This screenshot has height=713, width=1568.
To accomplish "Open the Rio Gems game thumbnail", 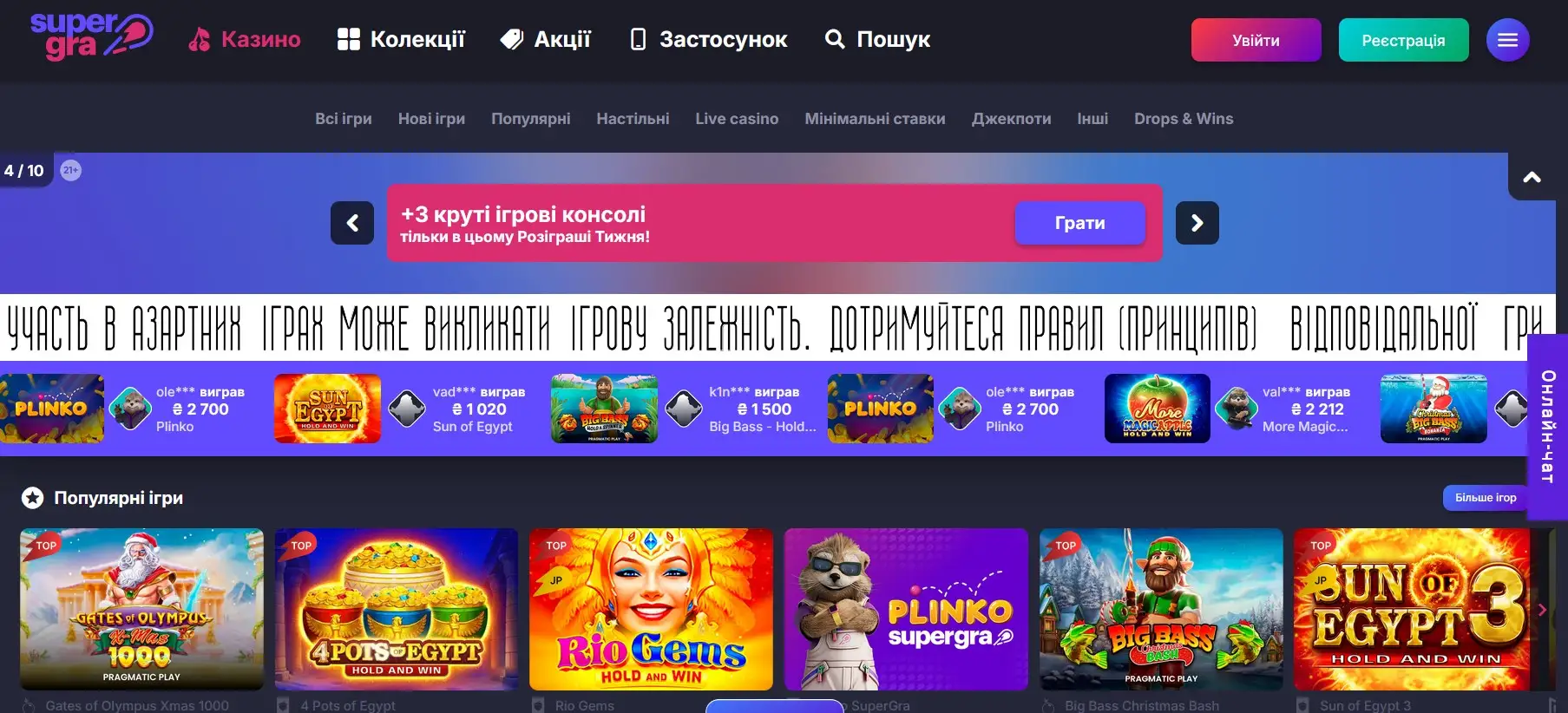I will (651, 610).
